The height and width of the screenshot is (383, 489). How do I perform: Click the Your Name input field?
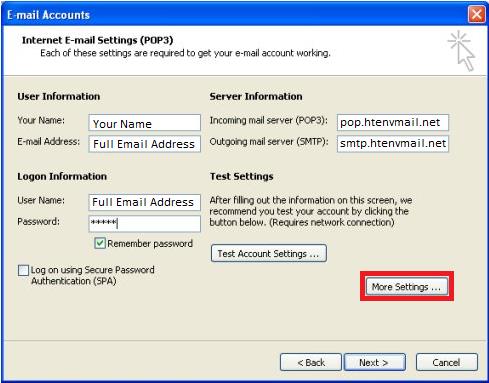(x=145, y=123)
